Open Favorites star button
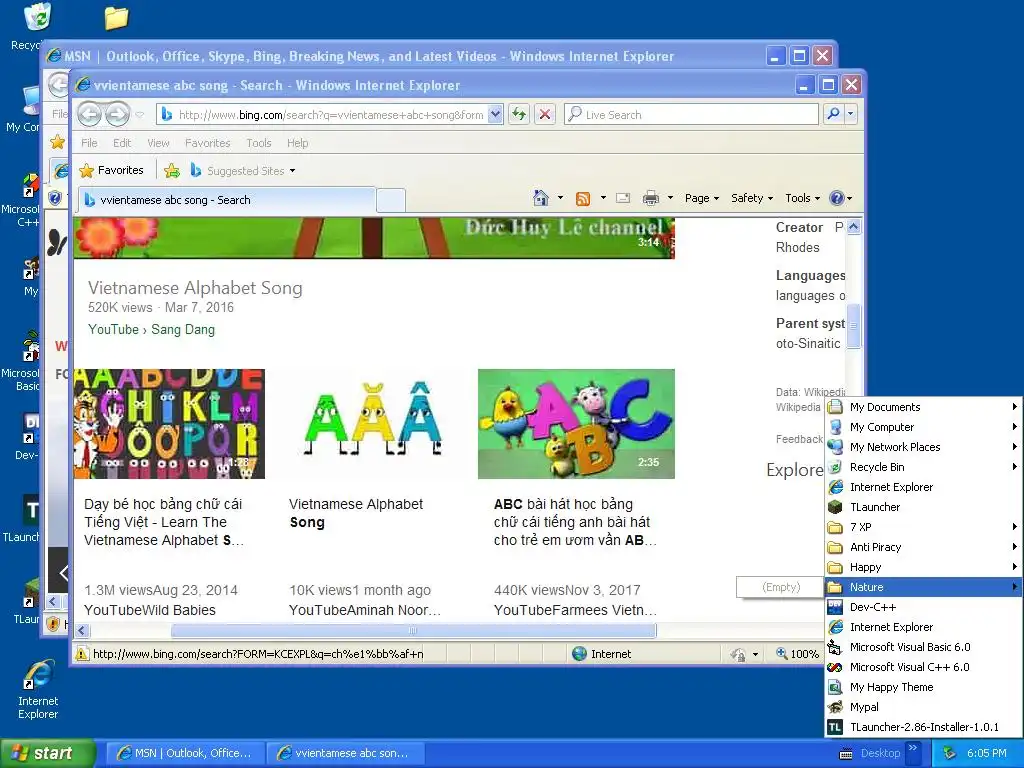The width and height of the screenshot is (1024, 768). [x=111, y=170]
